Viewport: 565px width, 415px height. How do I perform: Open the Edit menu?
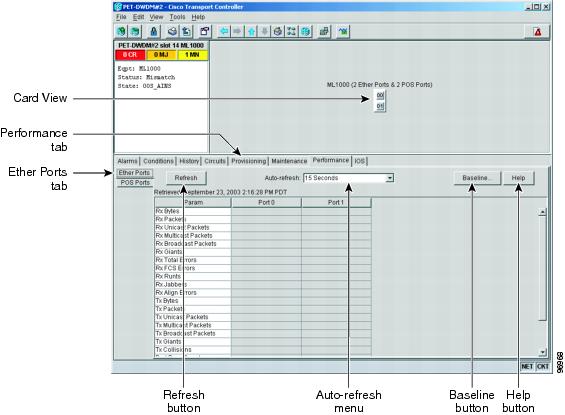(138, 17)
